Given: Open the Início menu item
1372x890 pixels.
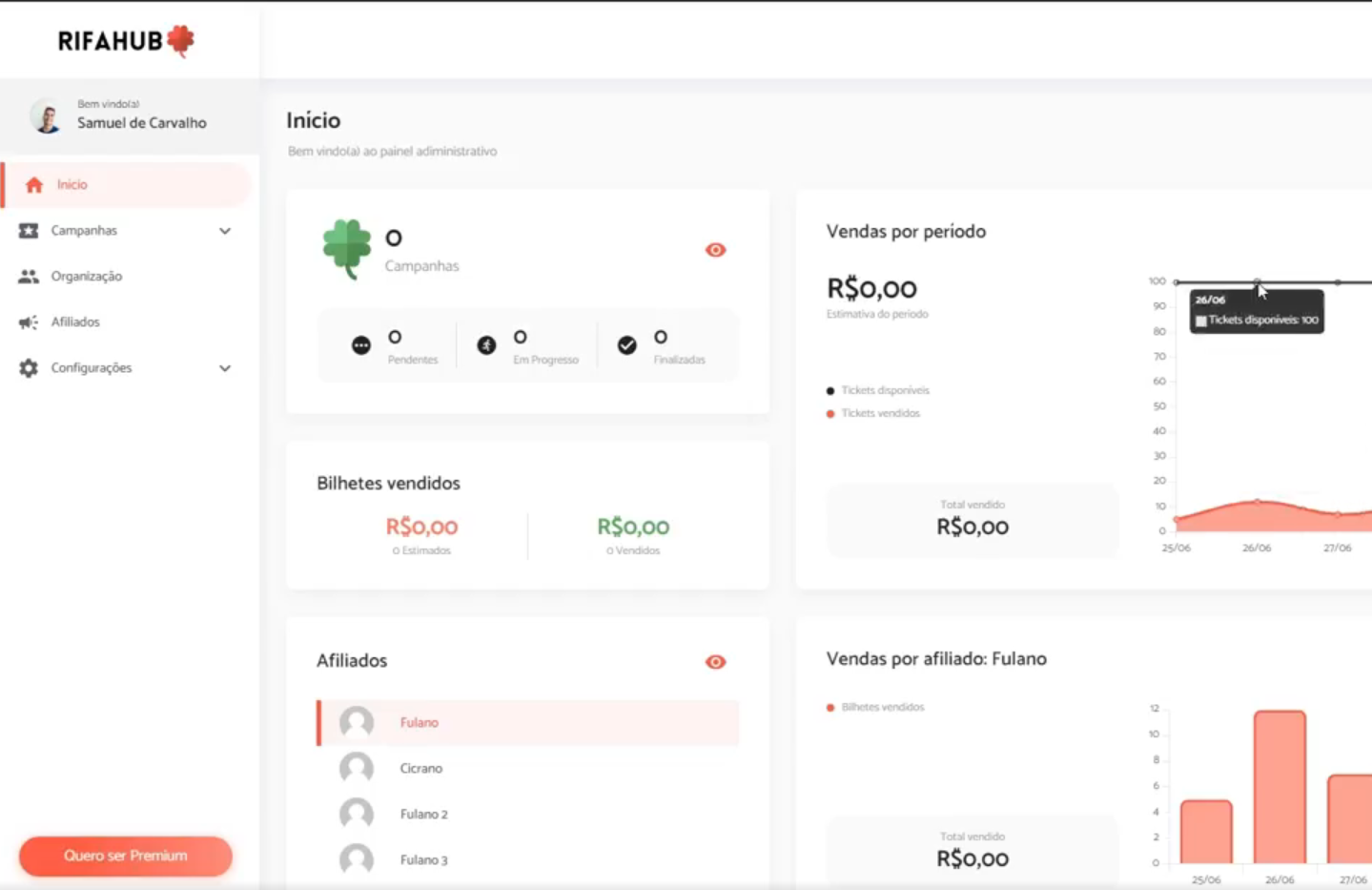Looking at the screenshot, I should 127,185.
